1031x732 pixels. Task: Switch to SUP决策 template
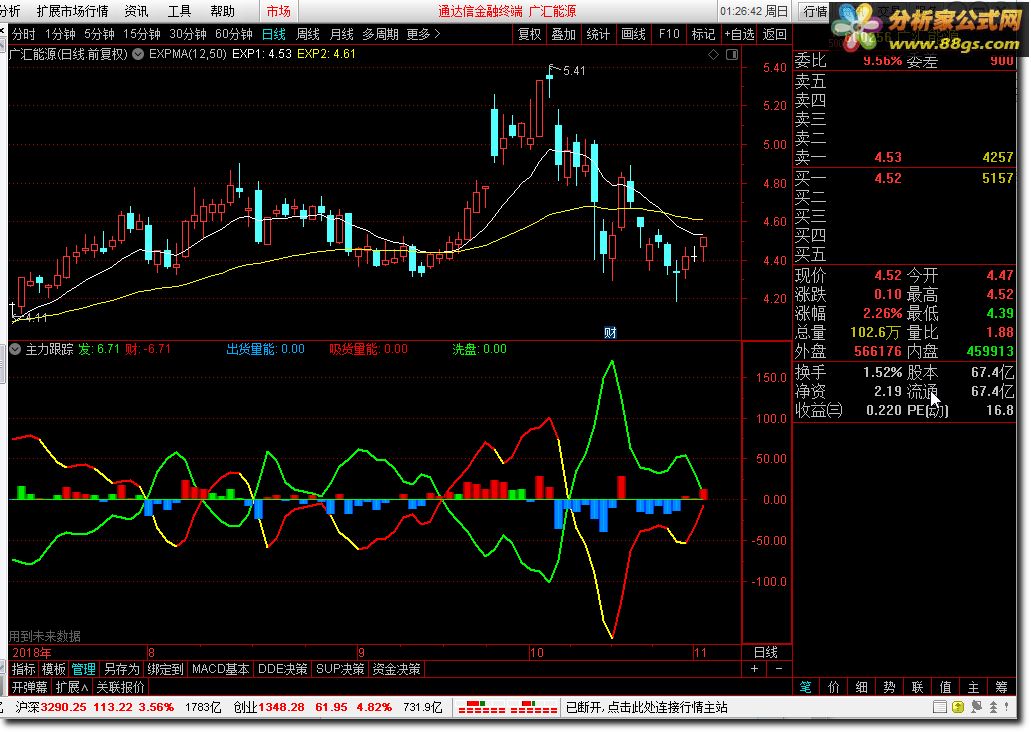(340, 669)
